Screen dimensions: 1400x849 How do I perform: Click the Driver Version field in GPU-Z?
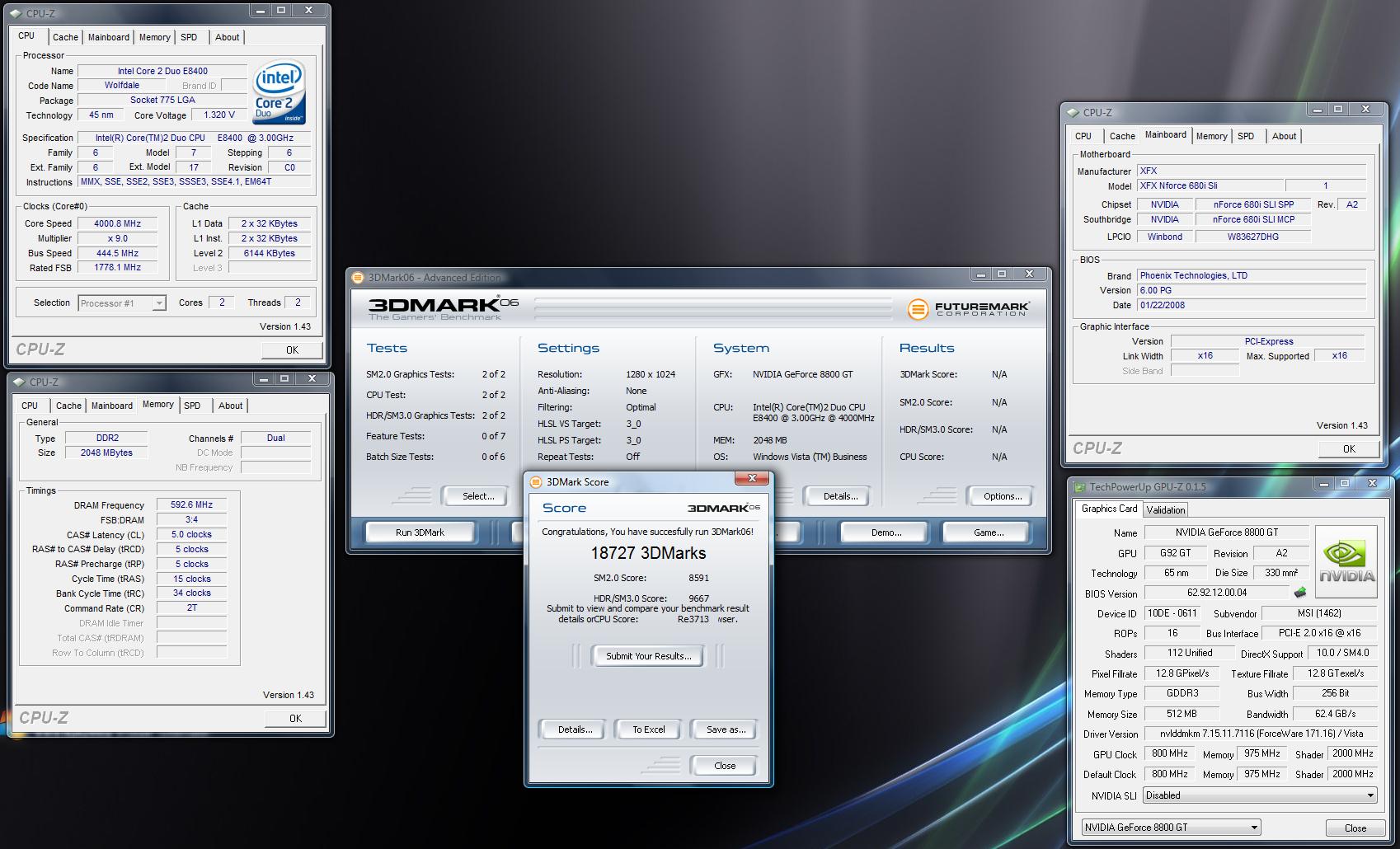1261,734
